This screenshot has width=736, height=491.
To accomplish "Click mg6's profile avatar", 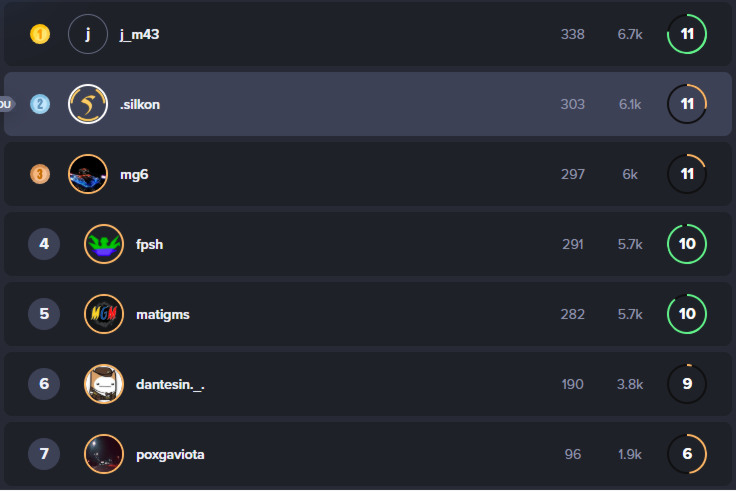I will pyautogui.click(x=88, y=174).
